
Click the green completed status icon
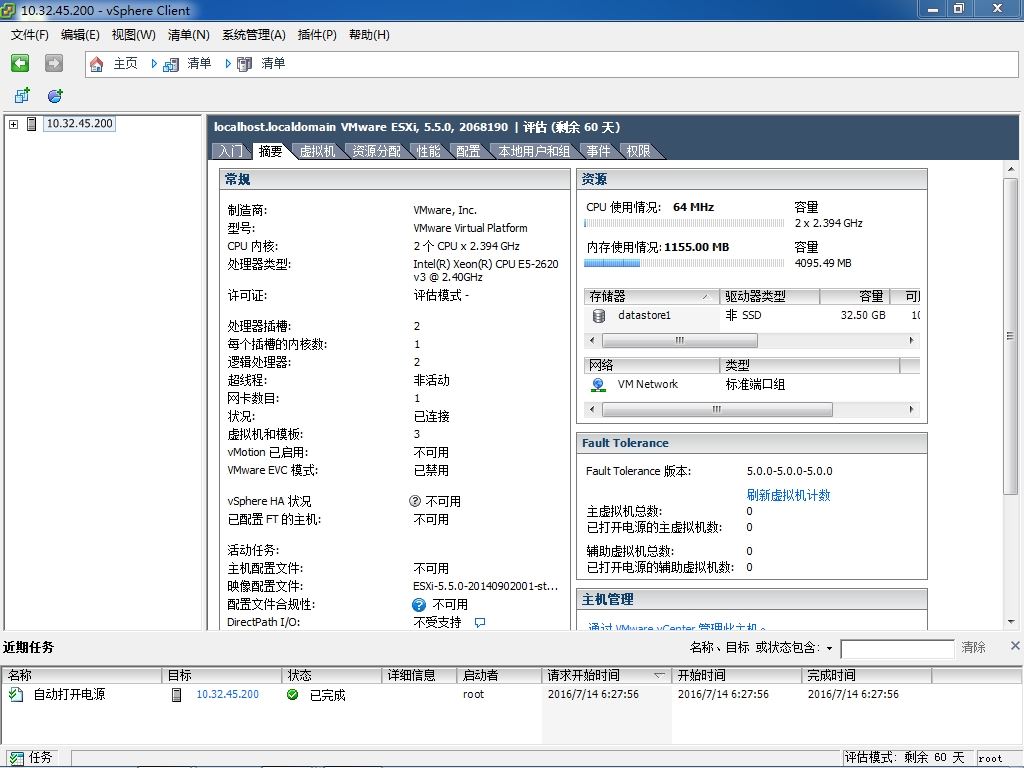pyautogui.click(x=293, y=694)
